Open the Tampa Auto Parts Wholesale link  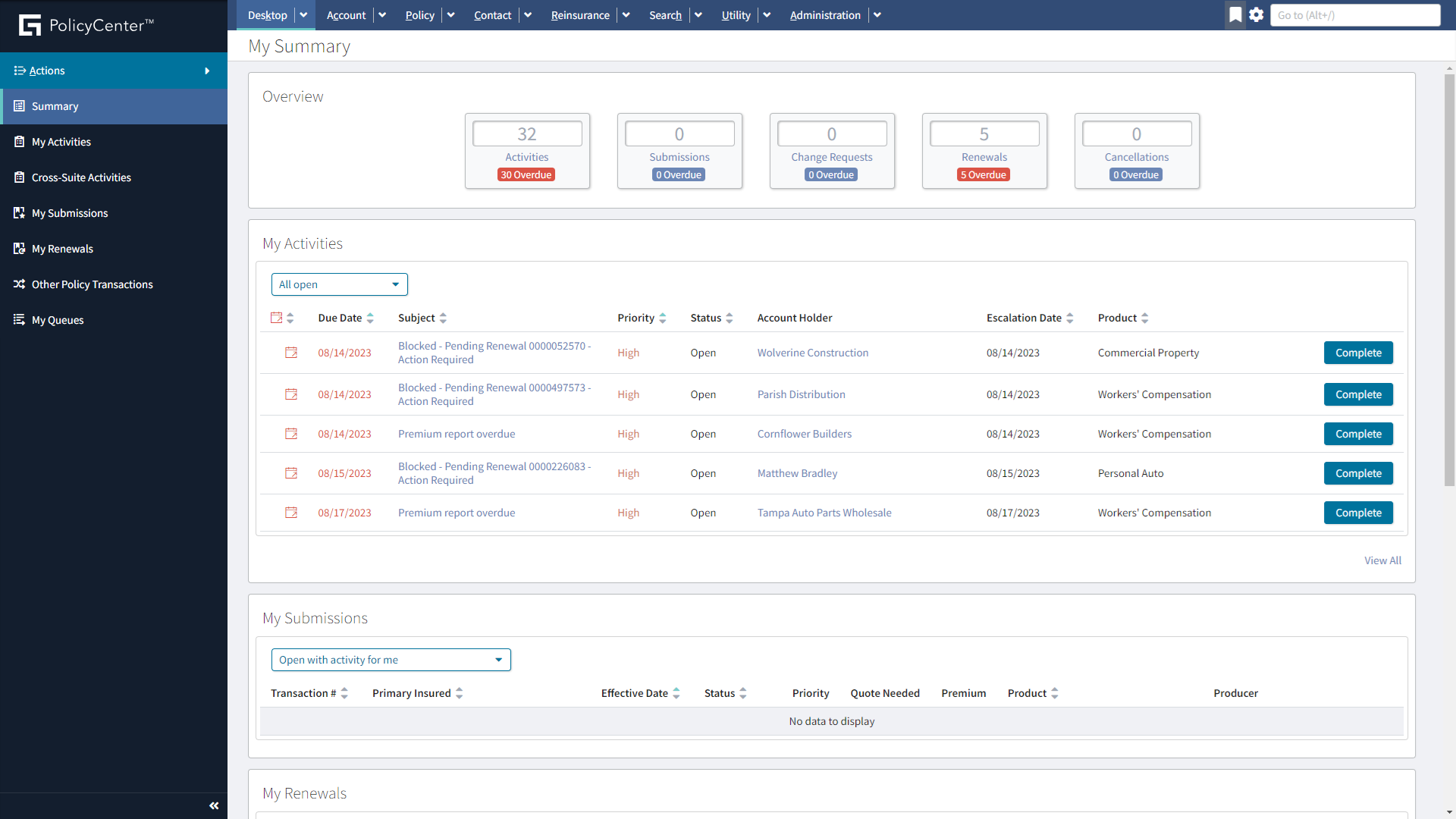click(824, 513)
